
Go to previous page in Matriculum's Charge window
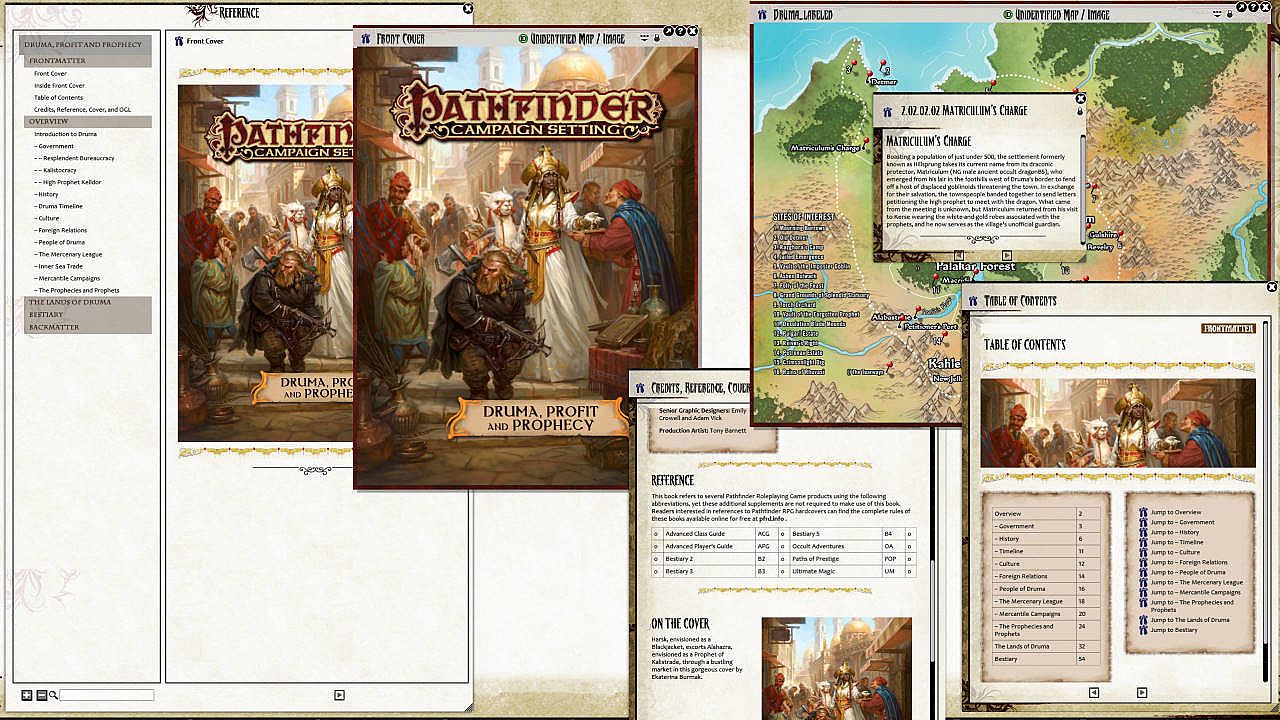click(958, 255)
